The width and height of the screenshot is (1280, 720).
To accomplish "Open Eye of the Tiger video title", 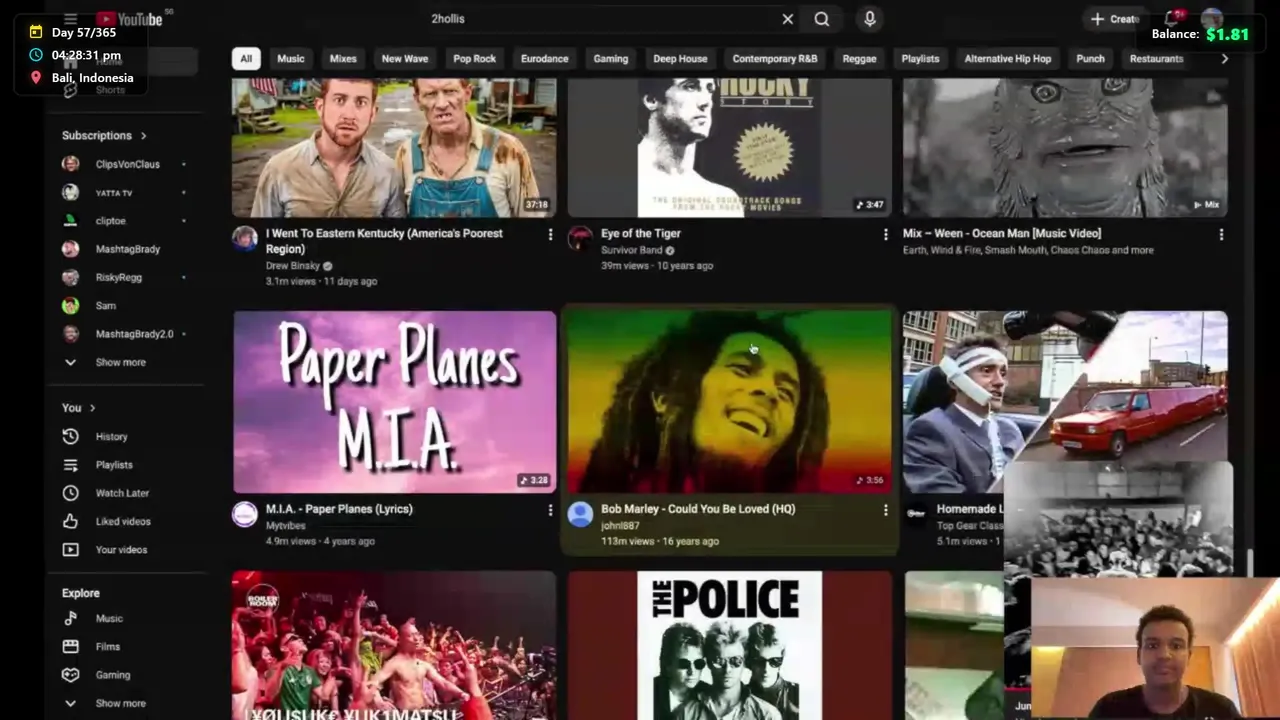I will [x=641, y=234].
